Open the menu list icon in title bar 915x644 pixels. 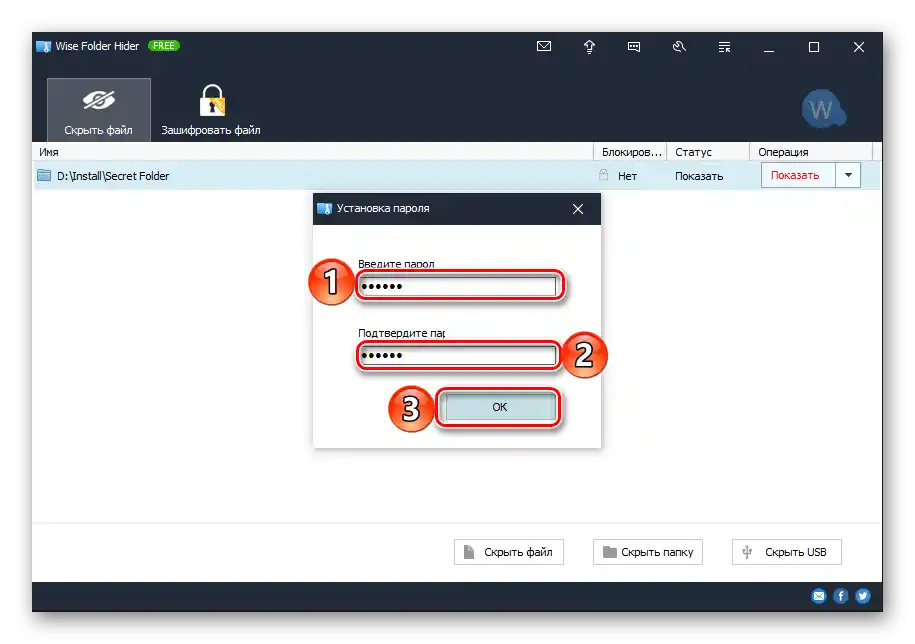tap(724, 47)
